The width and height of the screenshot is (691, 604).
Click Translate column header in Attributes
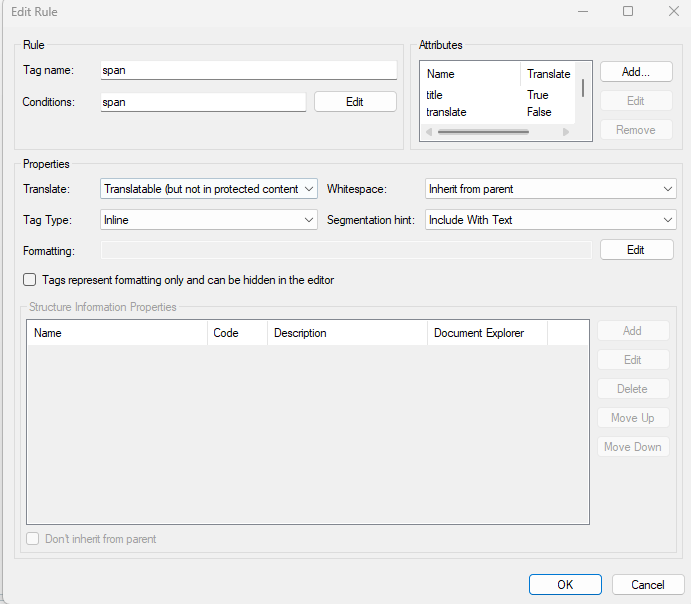548,74
